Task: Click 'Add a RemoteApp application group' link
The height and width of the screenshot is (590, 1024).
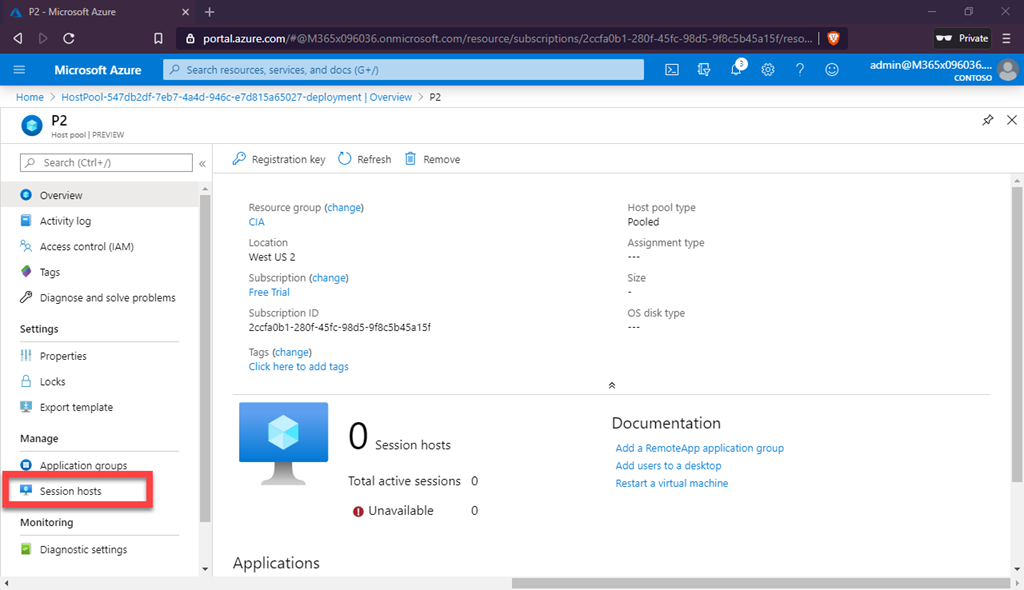Action: (699, 448)
